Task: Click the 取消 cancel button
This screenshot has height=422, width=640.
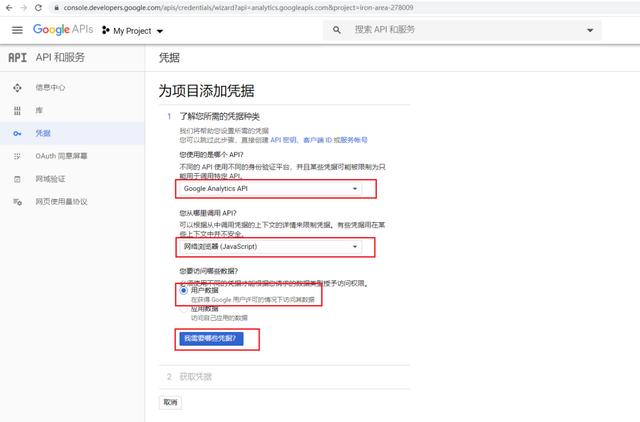Action: click(170, 402)
